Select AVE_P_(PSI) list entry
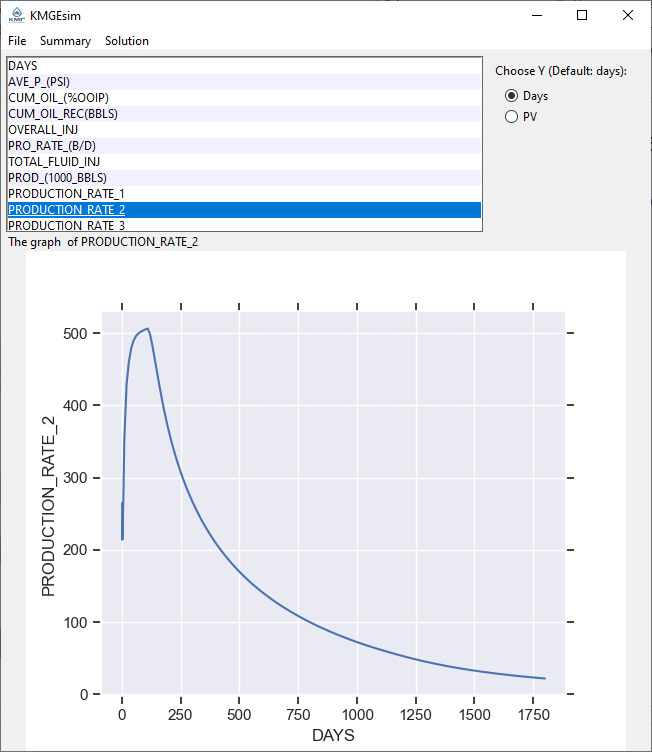This screenshot has width=652, height=752. [x=244, y=82]
